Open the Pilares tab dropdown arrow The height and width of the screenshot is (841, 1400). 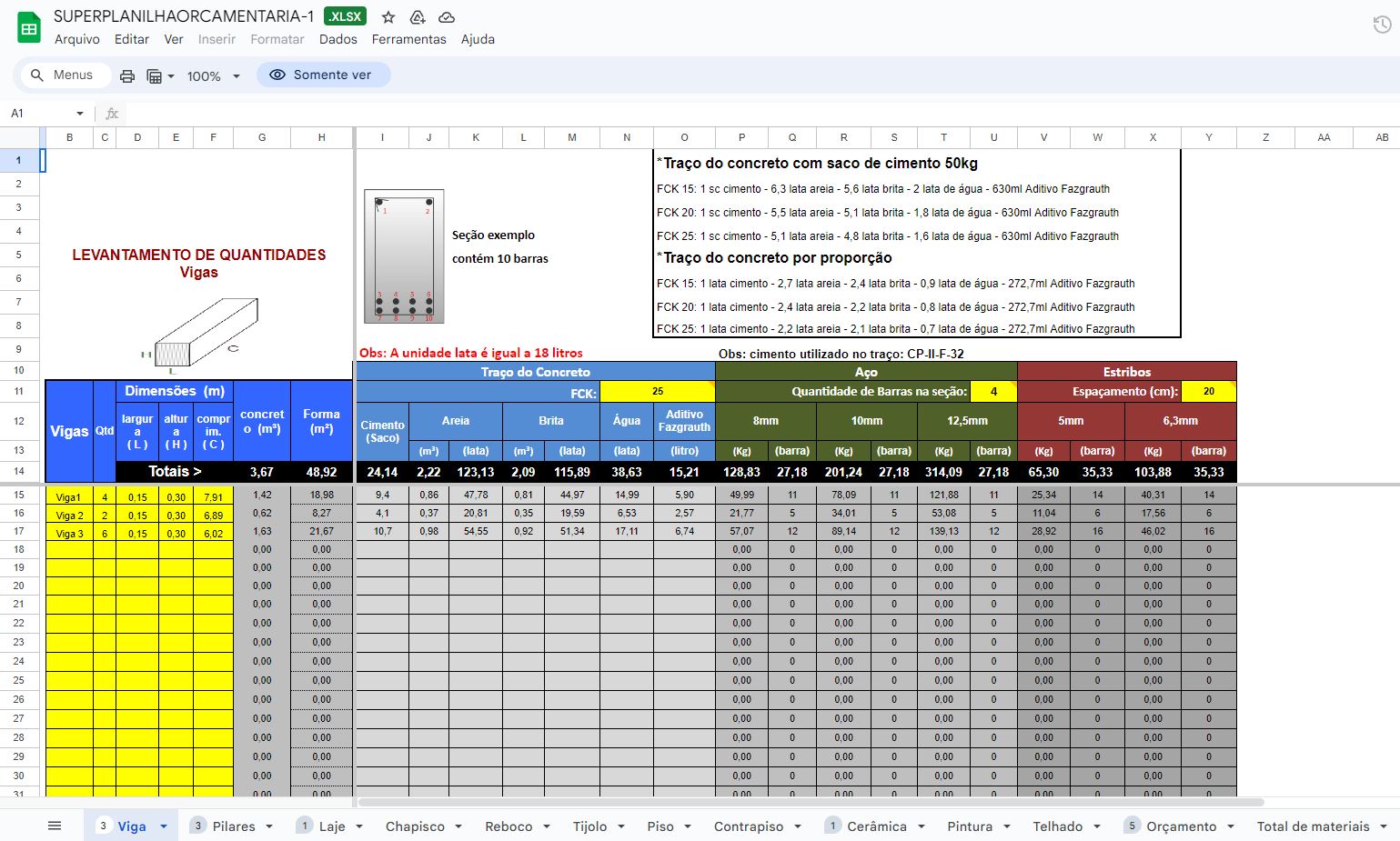coord(269,826)
